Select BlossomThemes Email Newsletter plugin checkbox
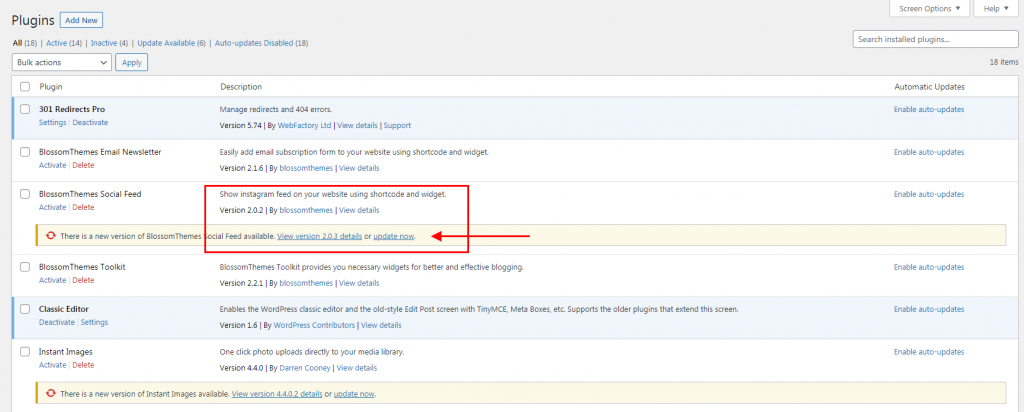The height and width of the screenshot is (412, 1024). 25,152
